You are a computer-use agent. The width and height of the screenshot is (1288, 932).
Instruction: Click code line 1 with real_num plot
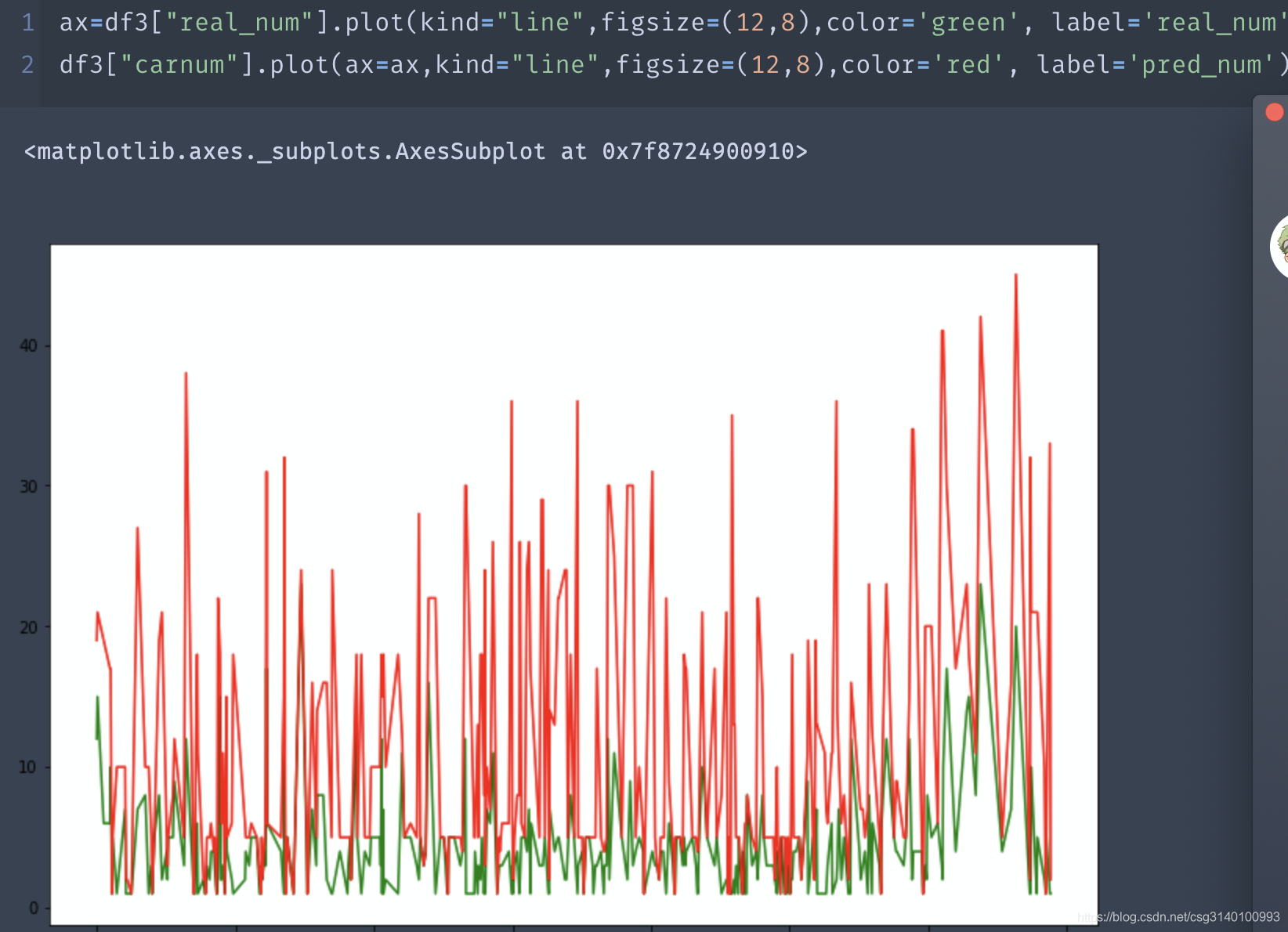674,23
